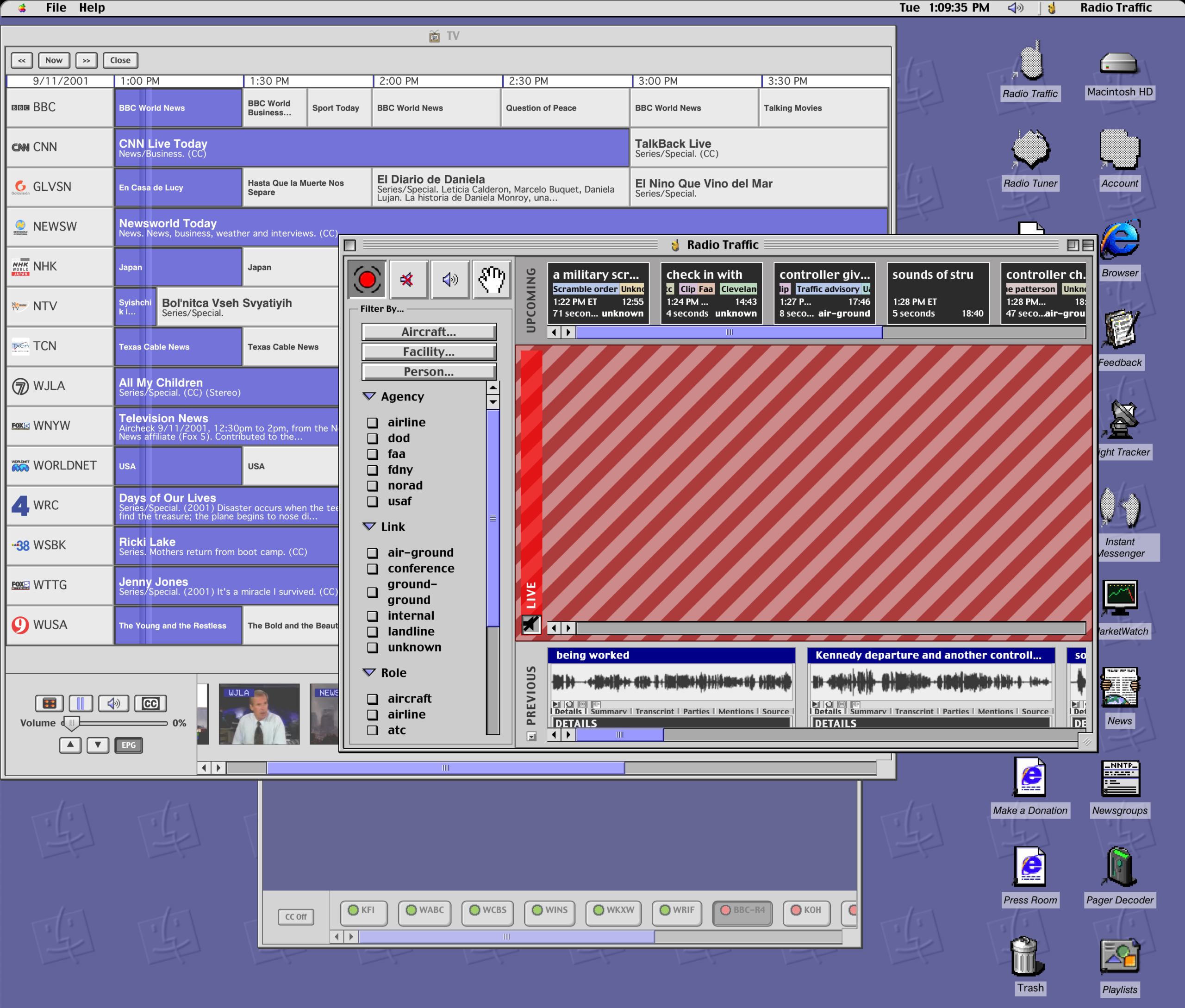Select CNN Live Today program in guide
The image size is (1185, 1008).
372,147
